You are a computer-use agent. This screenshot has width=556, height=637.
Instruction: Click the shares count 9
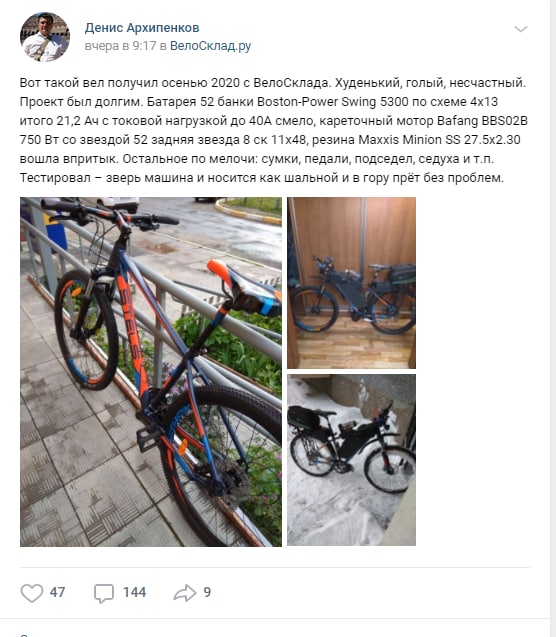click(207, 592)
